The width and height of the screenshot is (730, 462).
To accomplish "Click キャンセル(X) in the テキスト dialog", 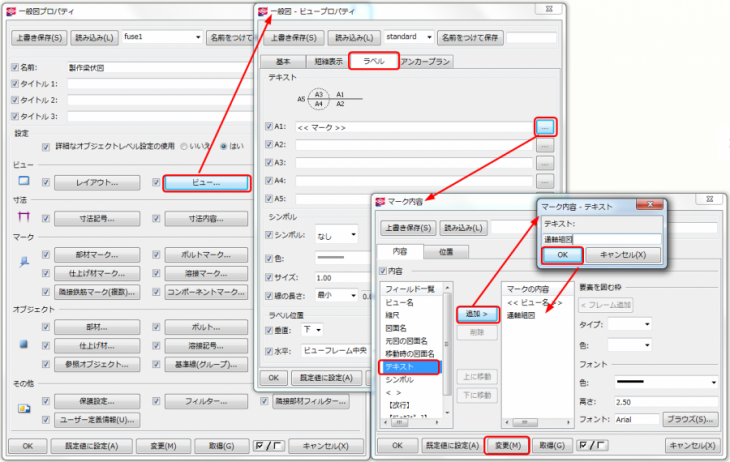I will click(622, 255).
